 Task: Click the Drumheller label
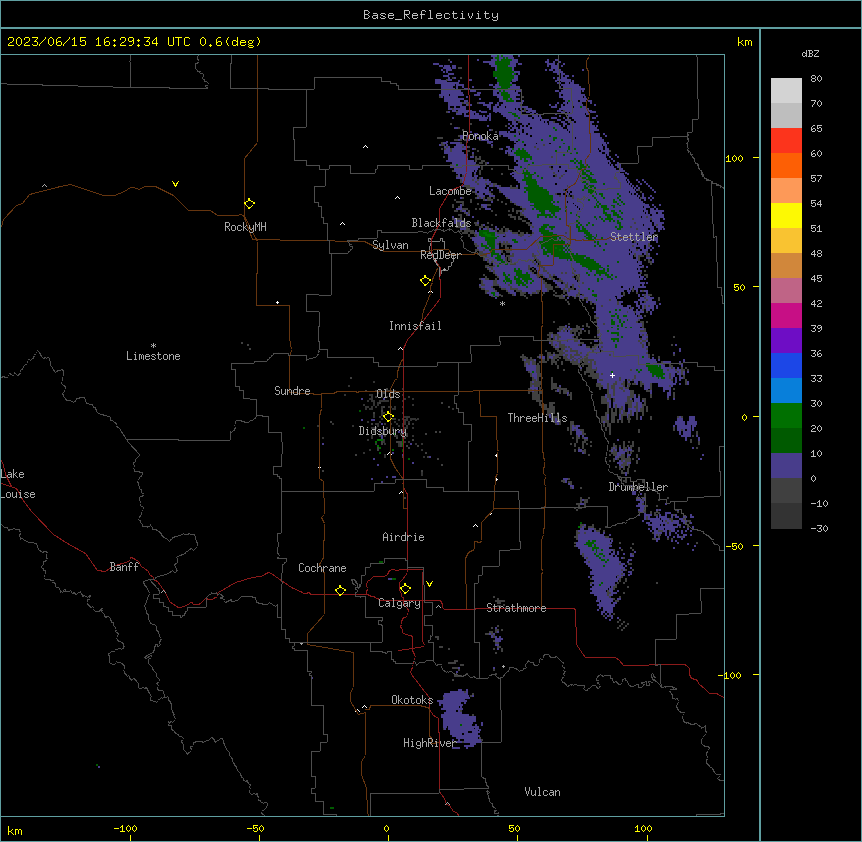[638, 487]
